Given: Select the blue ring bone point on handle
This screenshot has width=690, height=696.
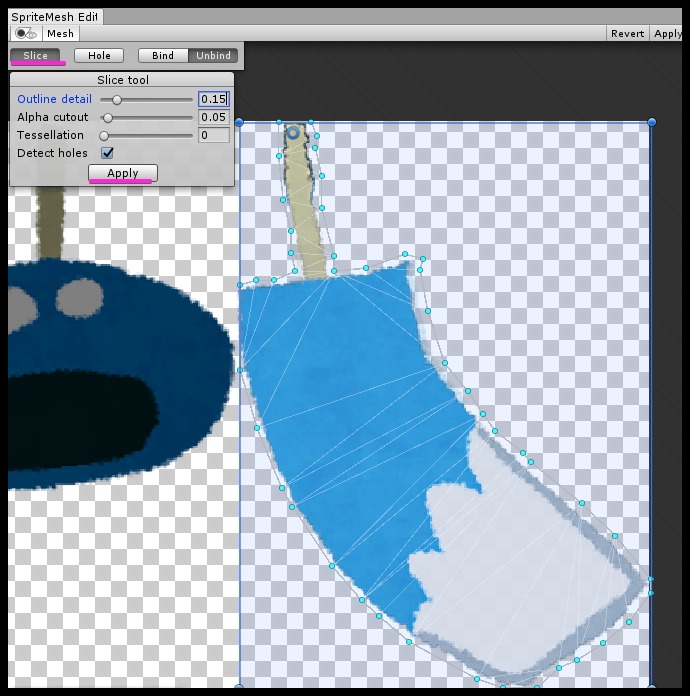Looking at the screenshot, I should click(293, 132).
